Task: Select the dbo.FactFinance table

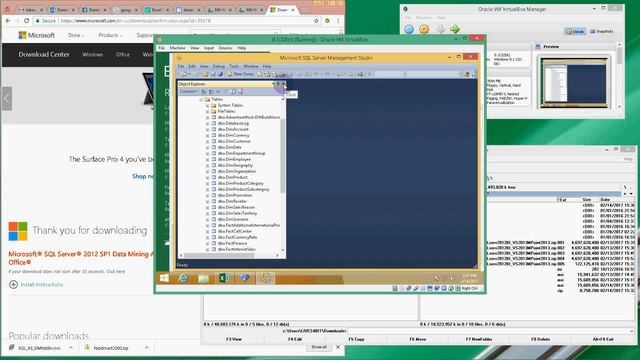Action: pyautogui.click(x=232, y=243)
